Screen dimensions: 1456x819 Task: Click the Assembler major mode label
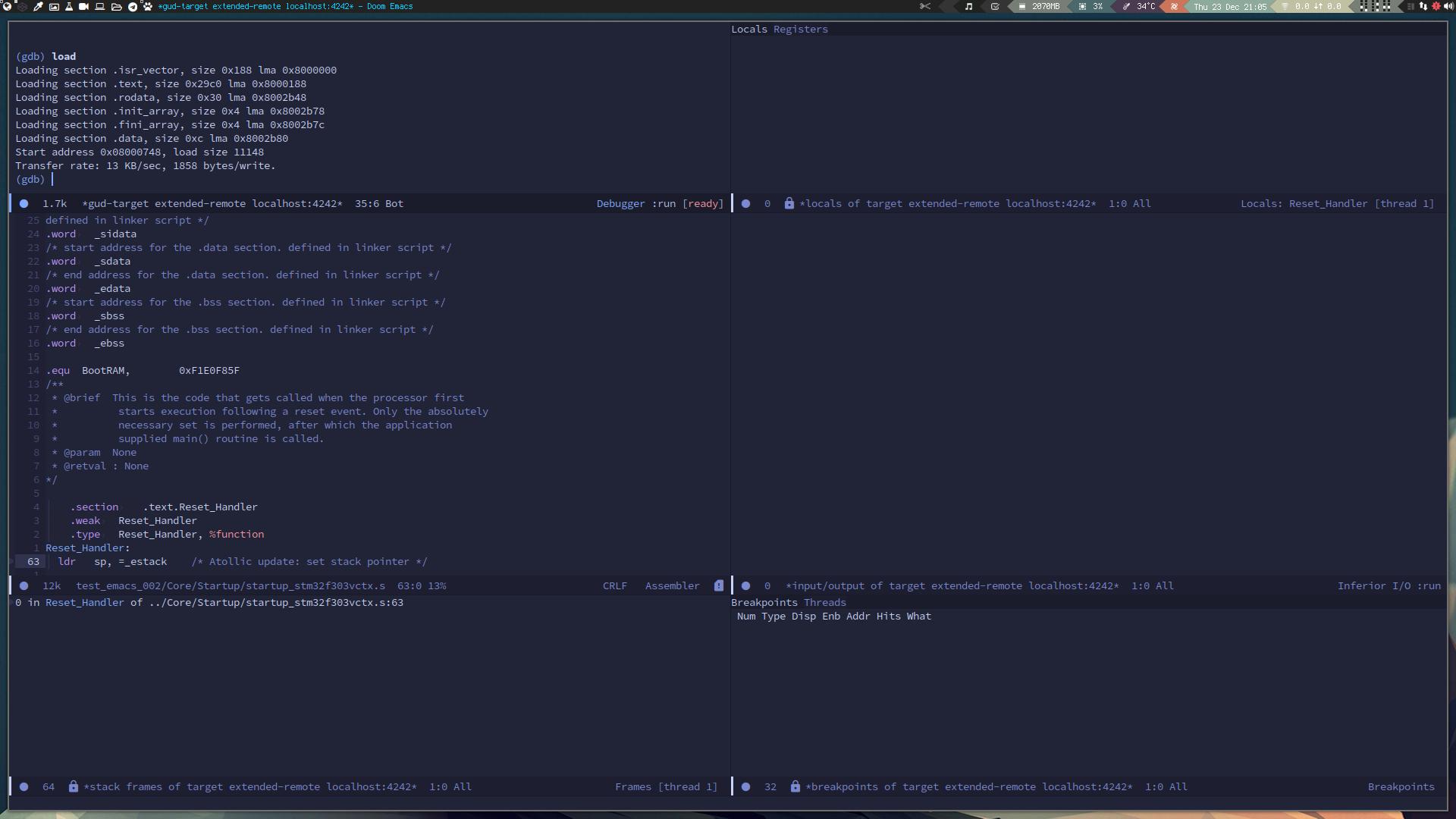pyautogui.click(x=673, y=586)
